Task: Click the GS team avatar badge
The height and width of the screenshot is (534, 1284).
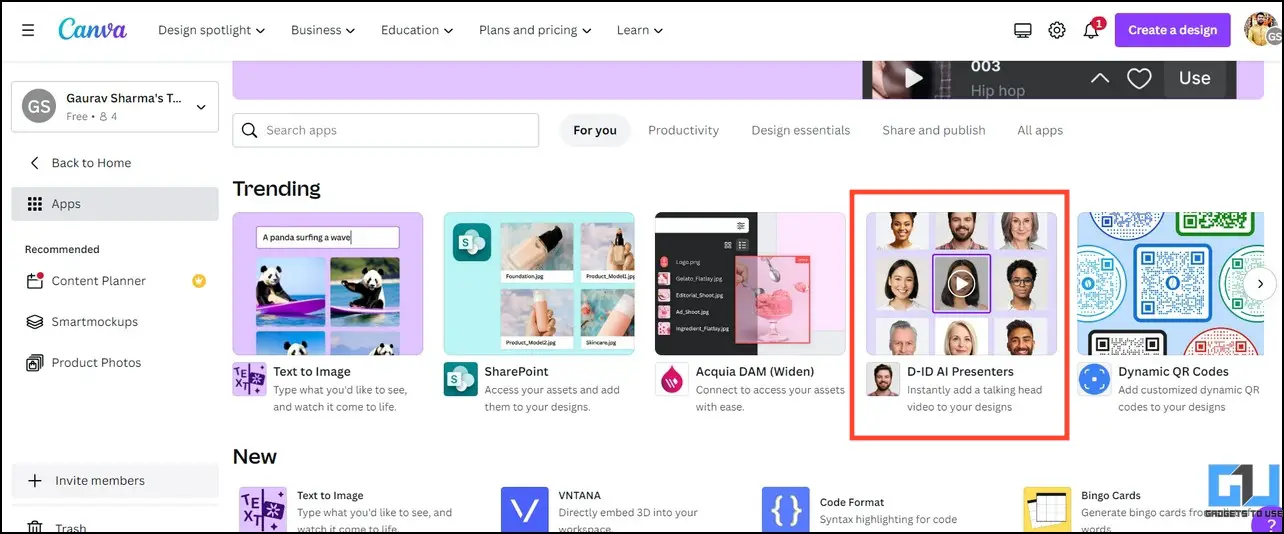Action: click(39, 106)
